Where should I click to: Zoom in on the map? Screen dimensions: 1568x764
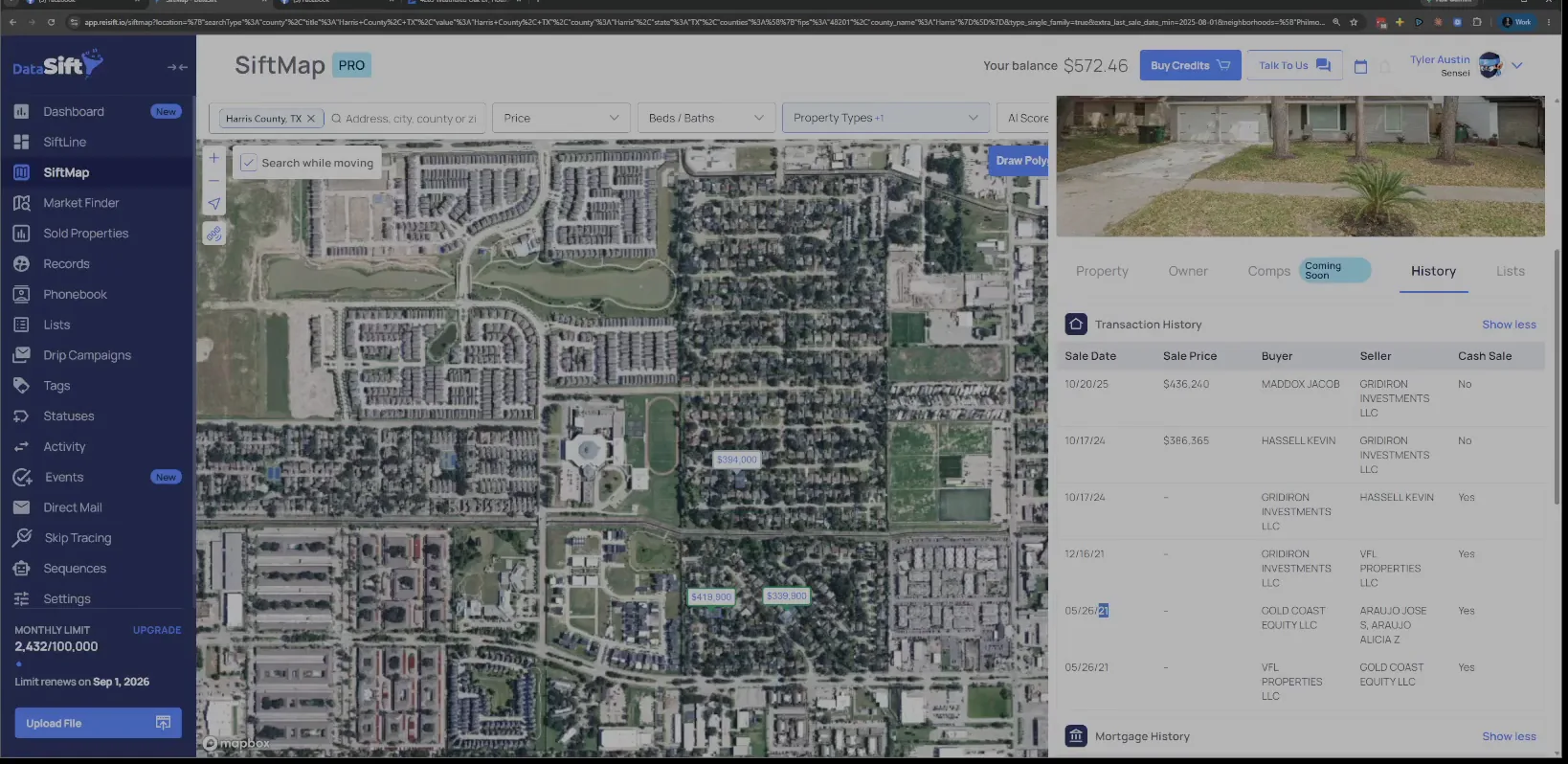coord(213,158)
